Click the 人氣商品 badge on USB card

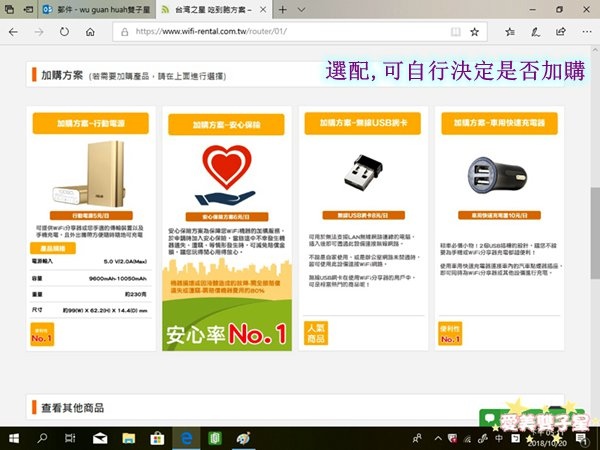316,333
